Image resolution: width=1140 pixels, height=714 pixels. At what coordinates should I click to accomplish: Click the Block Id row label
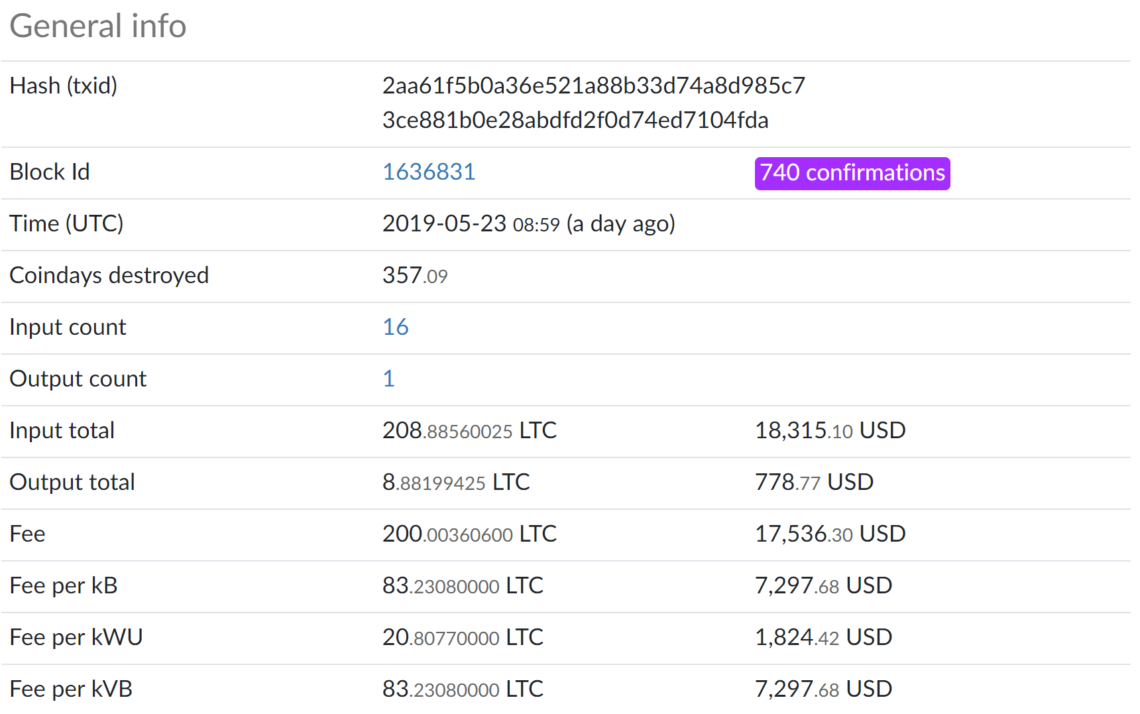49,172
